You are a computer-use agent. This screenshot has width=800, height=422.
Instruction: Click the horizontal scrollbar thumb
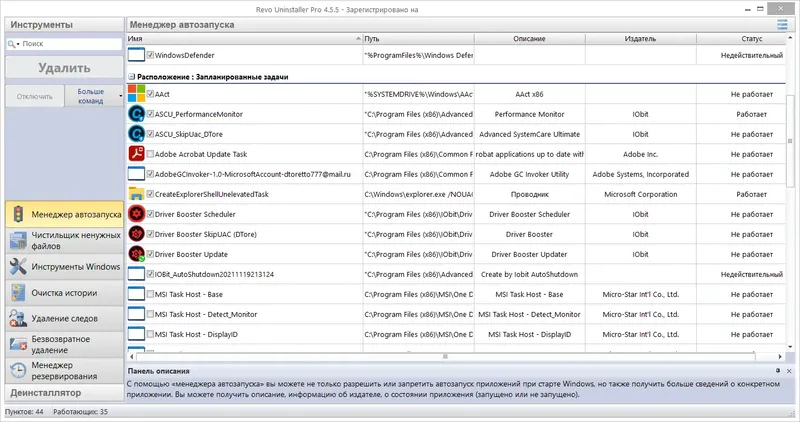tap(445, 356)
